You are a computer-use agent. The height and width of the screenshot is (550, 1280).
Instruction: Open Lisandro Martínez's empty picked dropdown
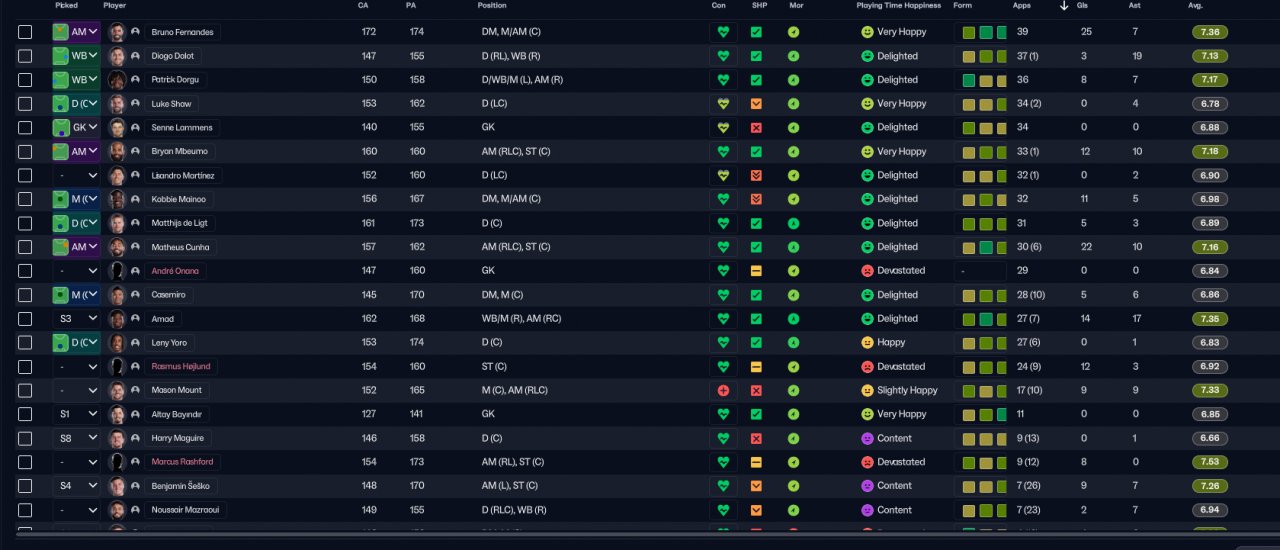click(x=76, y=176)
